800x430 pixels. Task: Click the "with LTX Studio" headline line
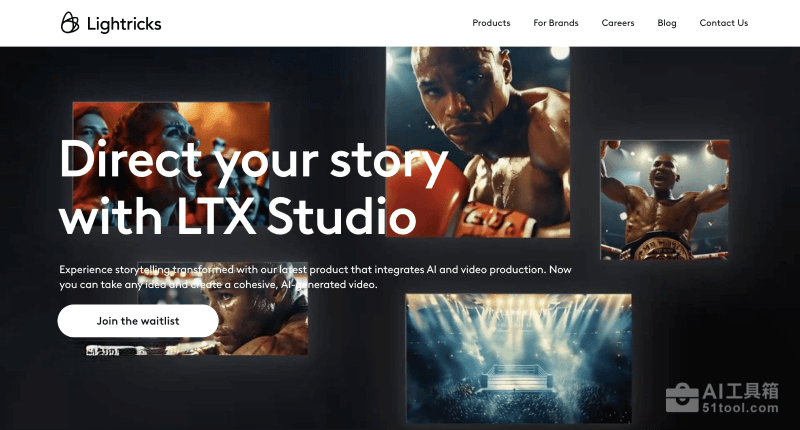238,215
